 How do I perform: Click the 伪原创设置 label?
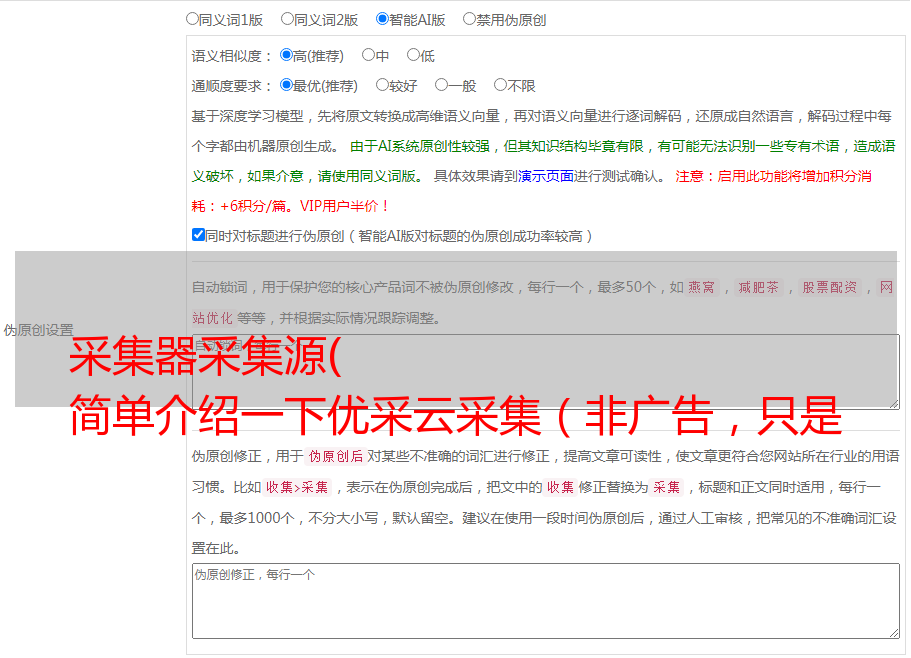click(38, 330)
